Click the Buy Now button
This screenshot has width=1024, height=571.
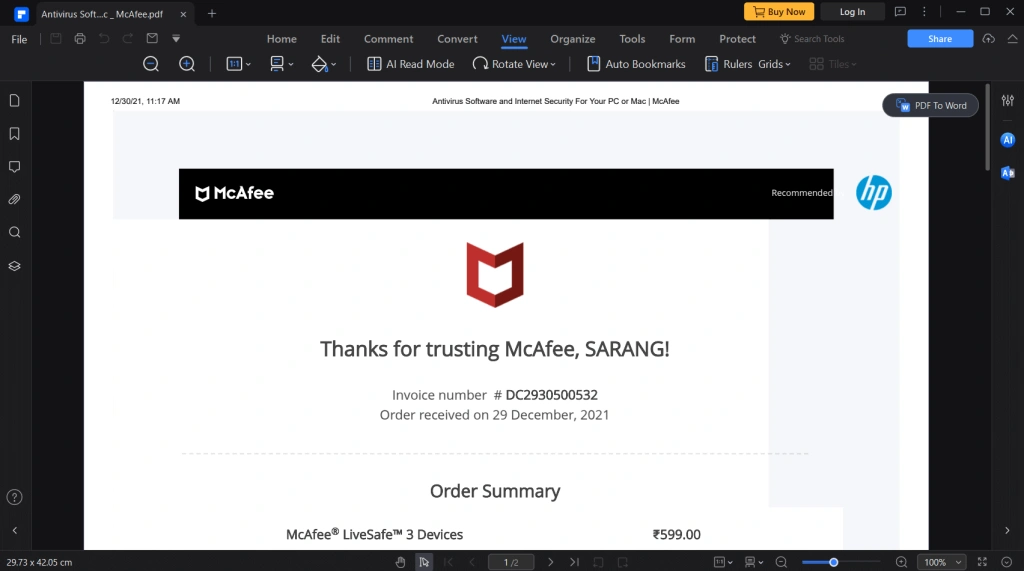(779, 12)
